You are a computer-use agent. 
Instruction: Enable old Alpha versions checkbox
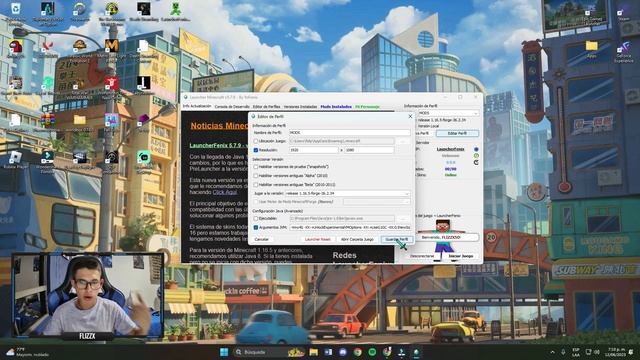coord(256,176)
